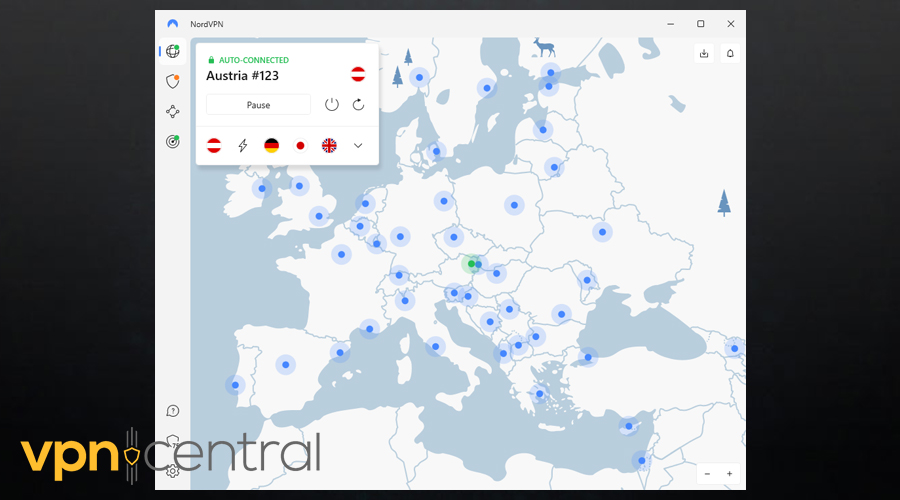Select the Lithuania server marker on map
900x500 pixels.
554,168
